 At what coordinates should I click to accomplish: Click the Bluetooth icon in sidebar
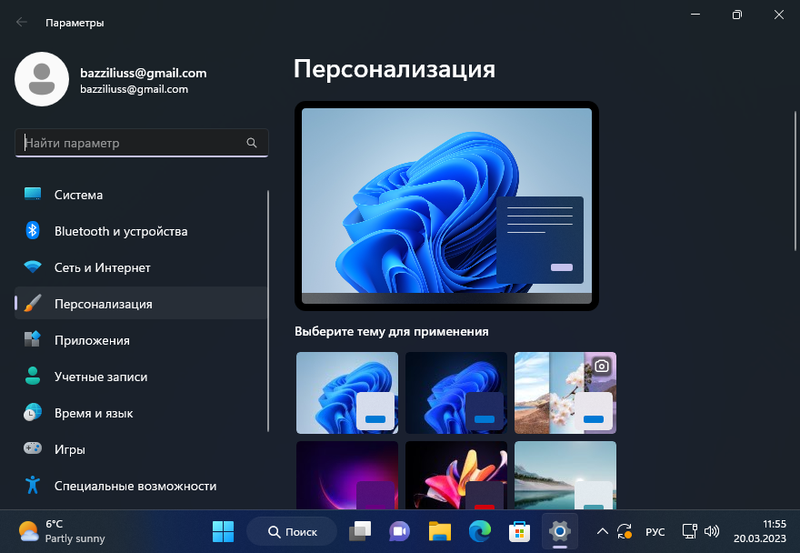[33, 231]
